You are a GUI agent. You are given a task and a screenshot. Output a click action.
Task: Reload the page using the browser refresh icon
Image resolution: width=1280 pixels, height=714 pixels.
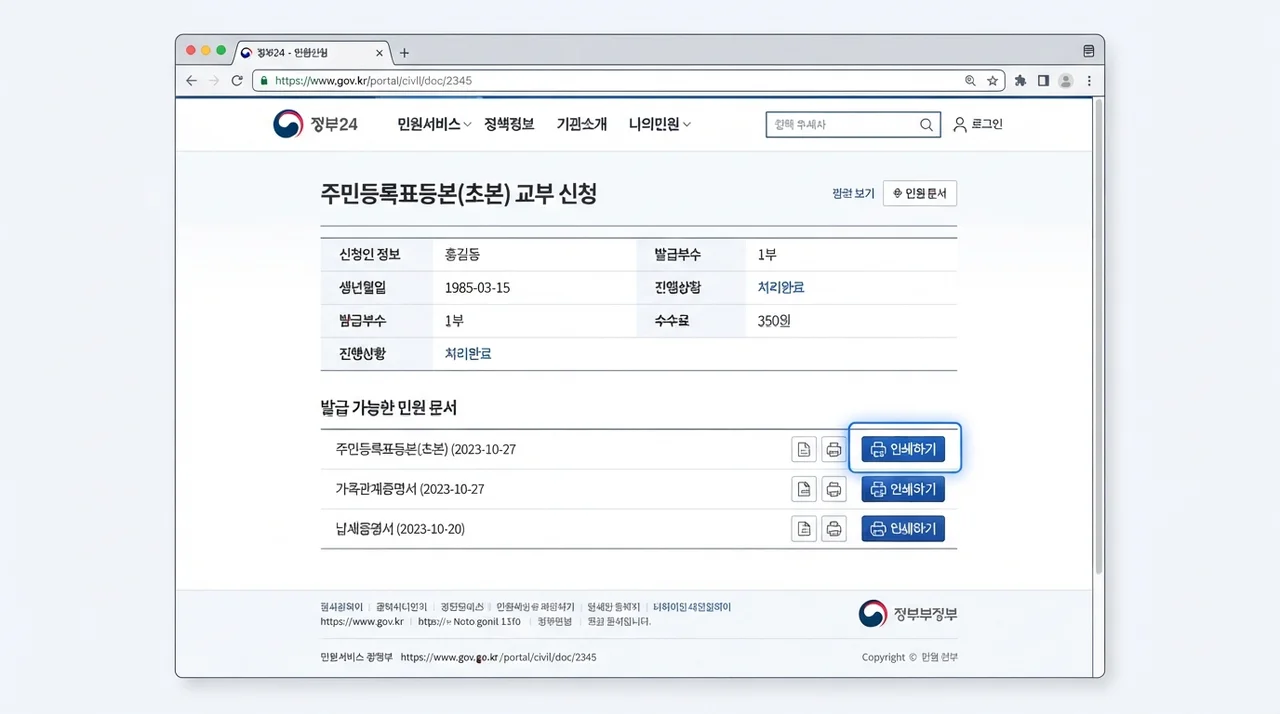coord(237,81)
